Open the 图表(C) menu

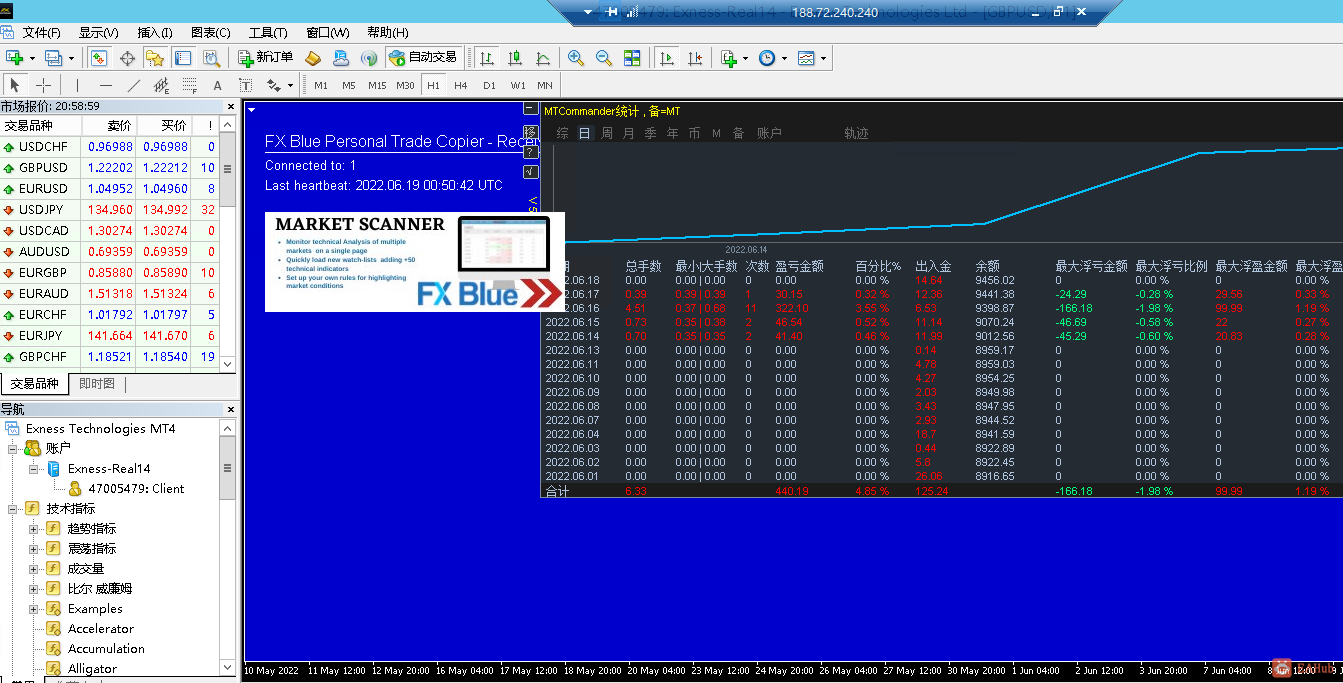210,33
